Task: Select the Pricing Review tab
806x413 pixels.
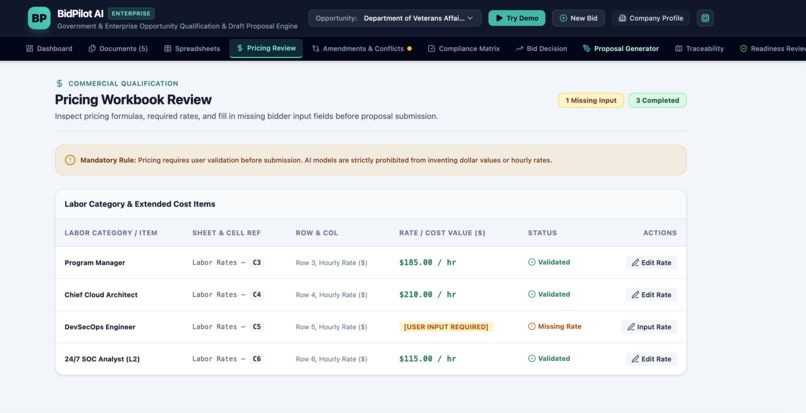Action: click(x=266, y=48)
